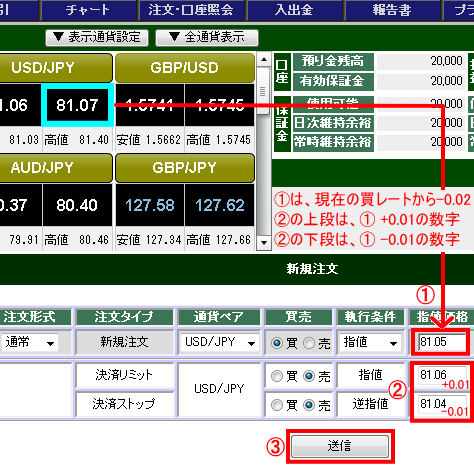The height and width of the screenshot is (467, 474).
Task: Click the 有効保証金 label
Action: pyautogui.click(x=333, y=81)
